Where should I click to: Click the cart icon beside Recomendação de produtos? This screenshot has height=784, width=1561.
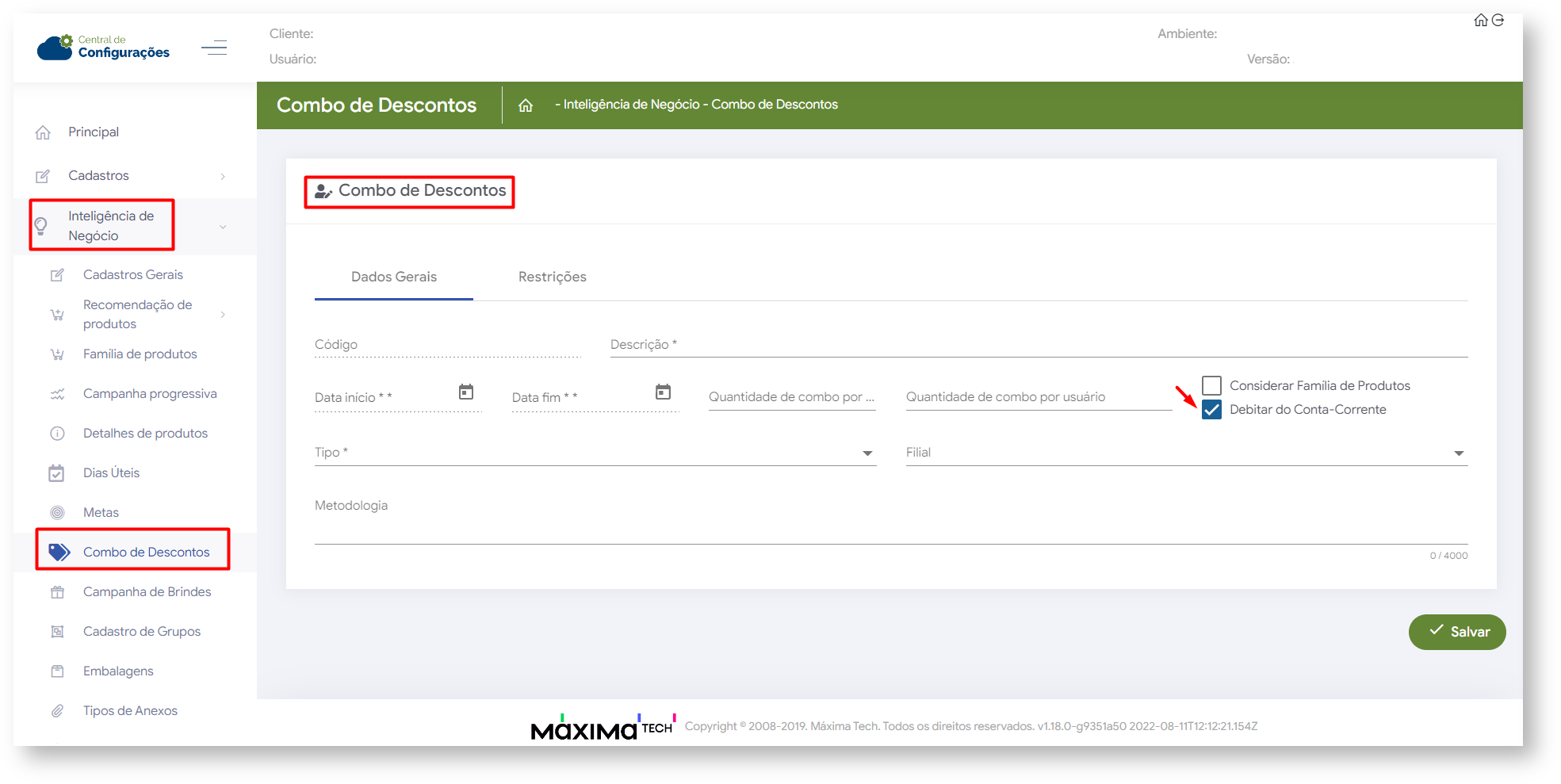pyautogui.click(x=57, y=315)
